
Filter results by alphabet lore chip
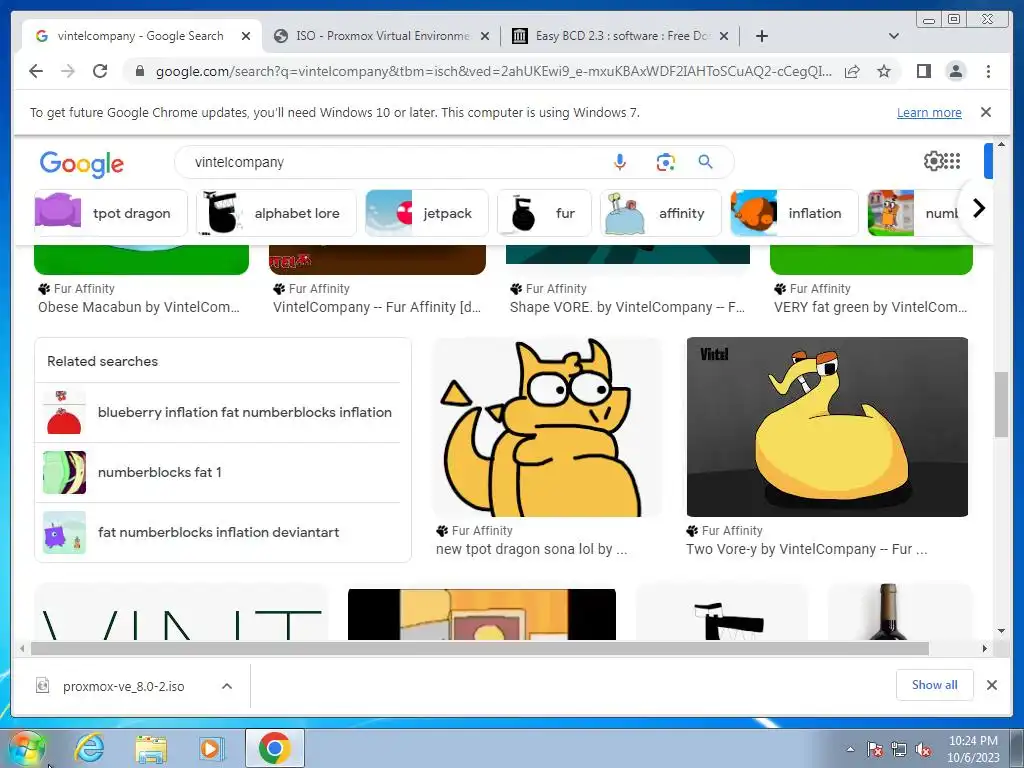(276, 213)
